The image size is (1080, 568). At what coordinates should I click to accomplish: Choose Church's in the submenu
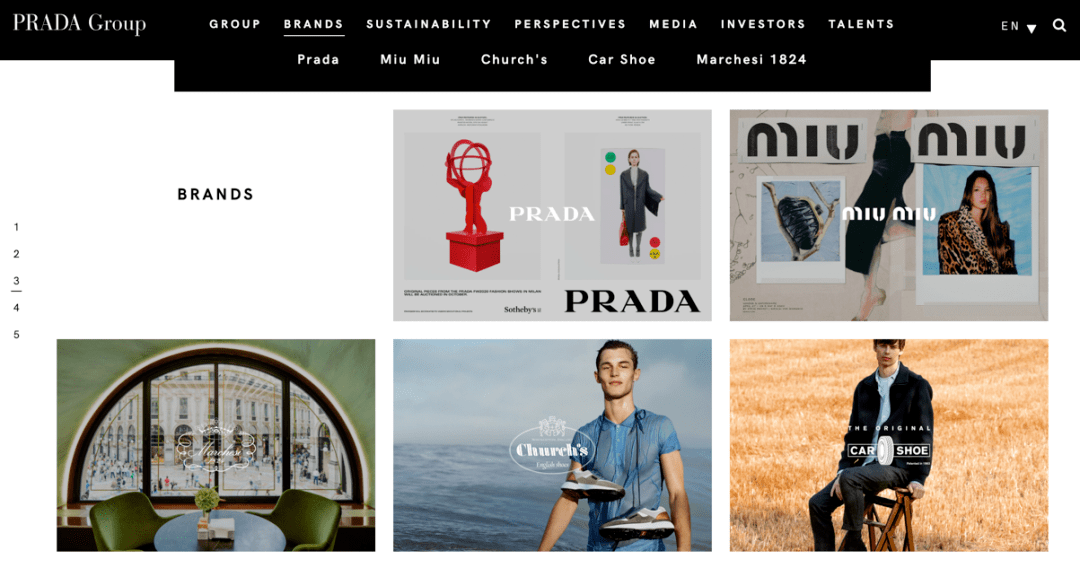pos(515,59)
